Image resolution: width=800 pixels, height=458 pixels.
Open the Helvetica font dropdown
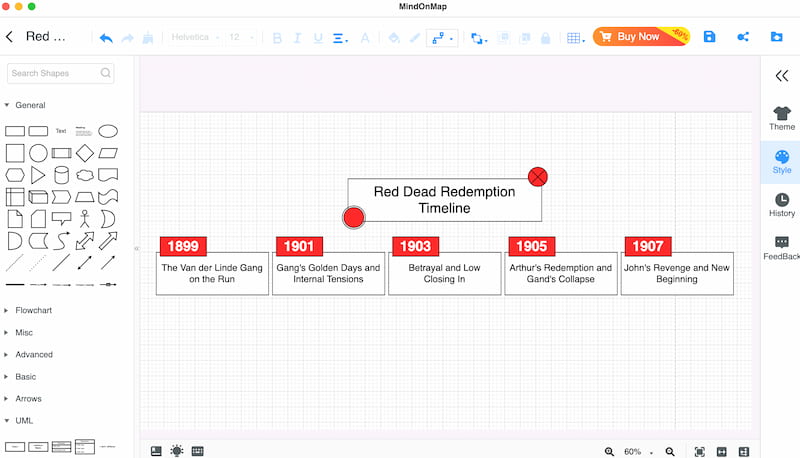click(195, 37)
